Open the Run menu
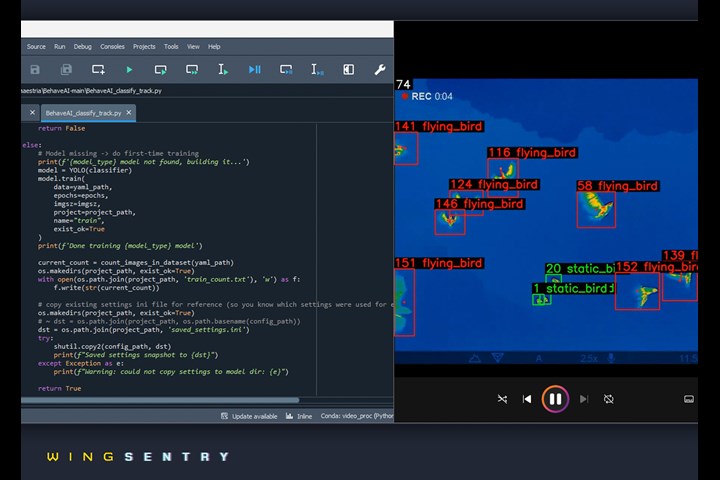This screenshot has width=720, height=480. (60, 47)
